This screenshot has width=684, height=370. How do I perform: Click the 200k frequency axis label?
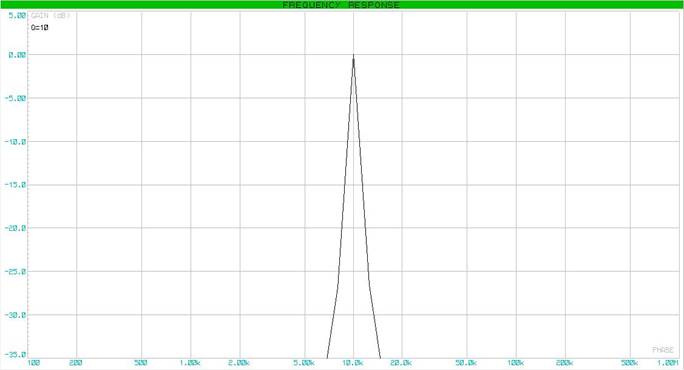564,363
